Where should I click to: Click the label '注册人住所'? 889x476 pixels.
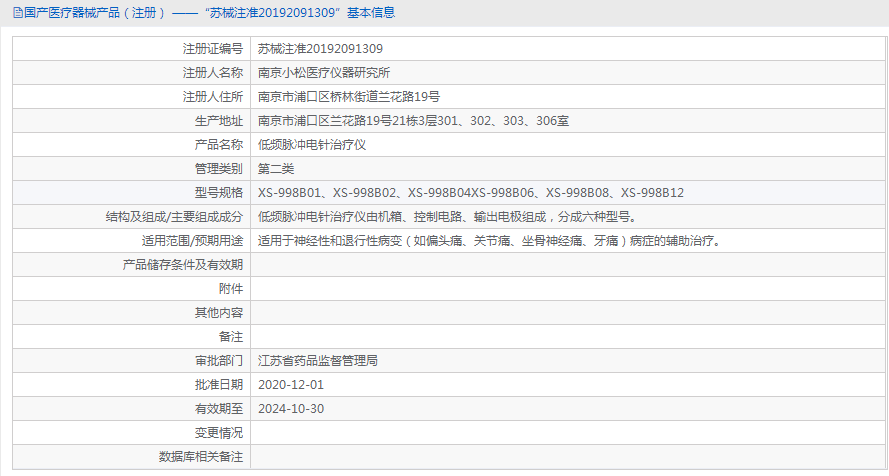pyautogui.click(x=213, y=97)
